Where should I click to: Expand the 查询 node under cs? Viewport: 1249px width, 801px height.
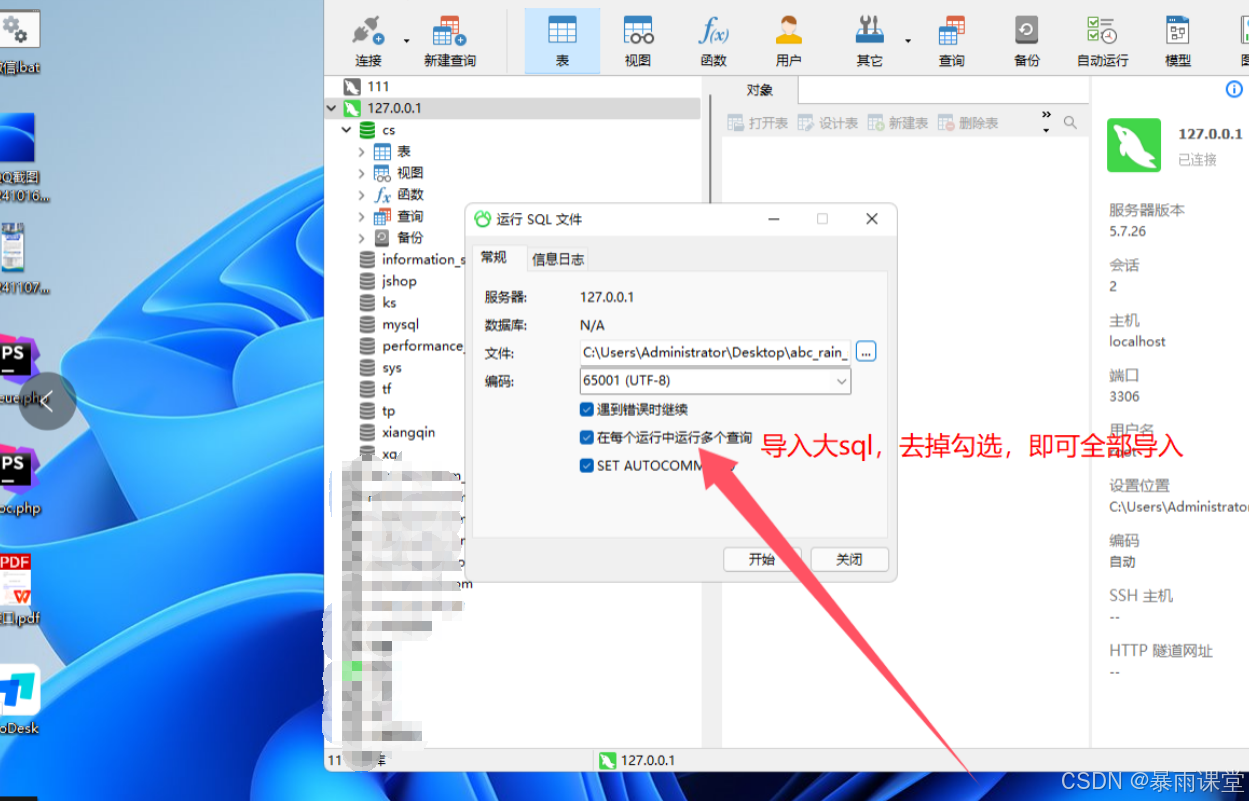(362, 217)
